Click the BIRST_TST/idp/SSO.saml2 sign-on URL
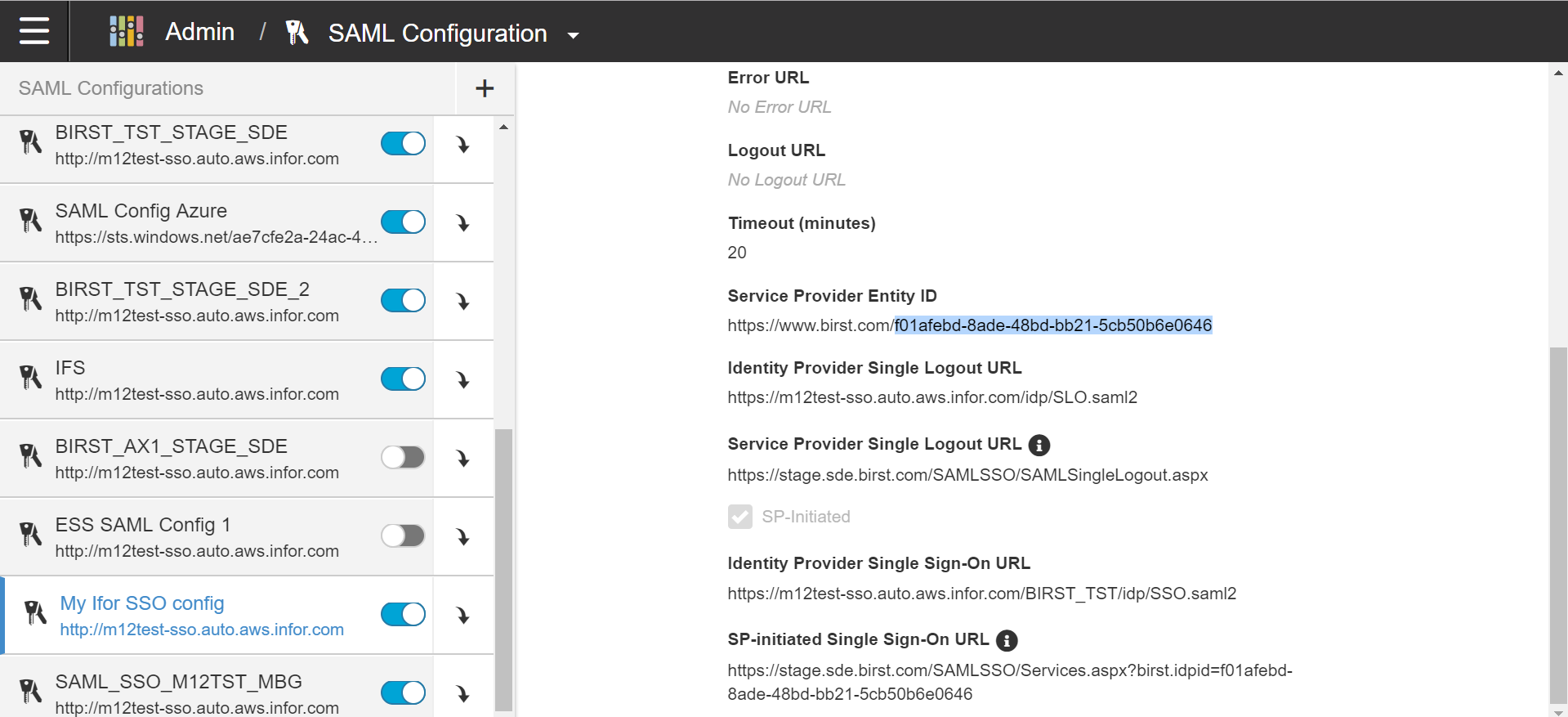This screenshot has height=717, width=1568. pos(982,594)
